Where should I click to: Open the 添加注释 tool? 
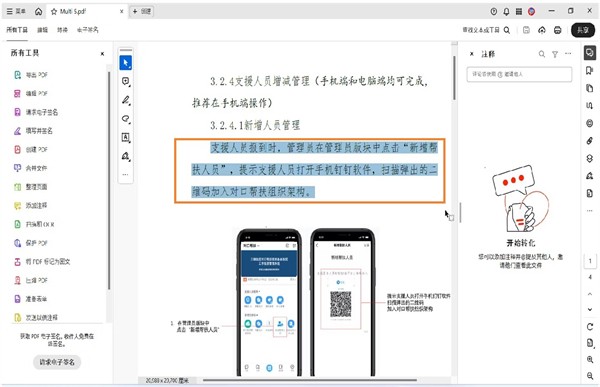30,206
